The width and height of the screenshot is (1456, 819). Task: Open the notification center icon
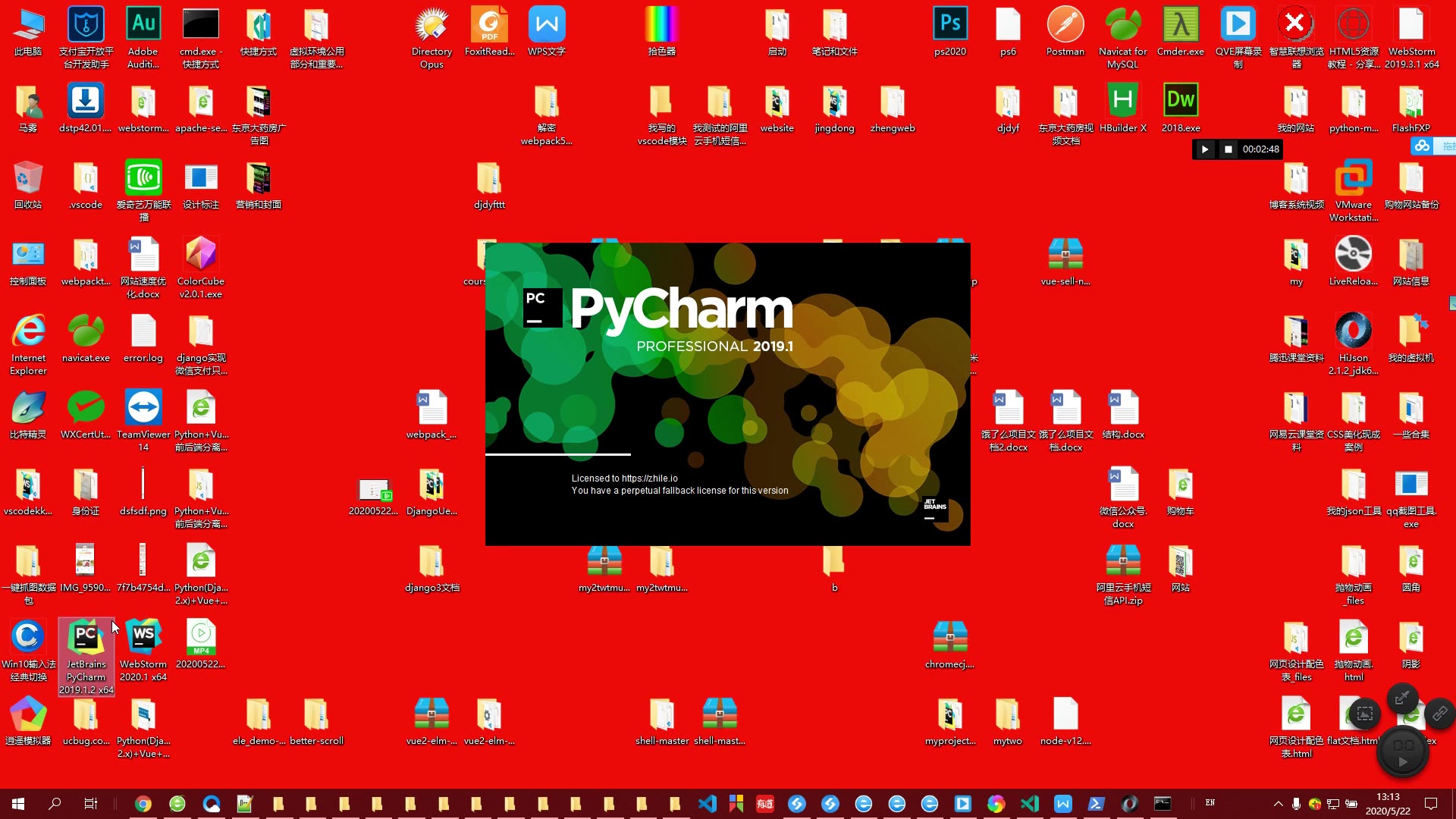1431,804
